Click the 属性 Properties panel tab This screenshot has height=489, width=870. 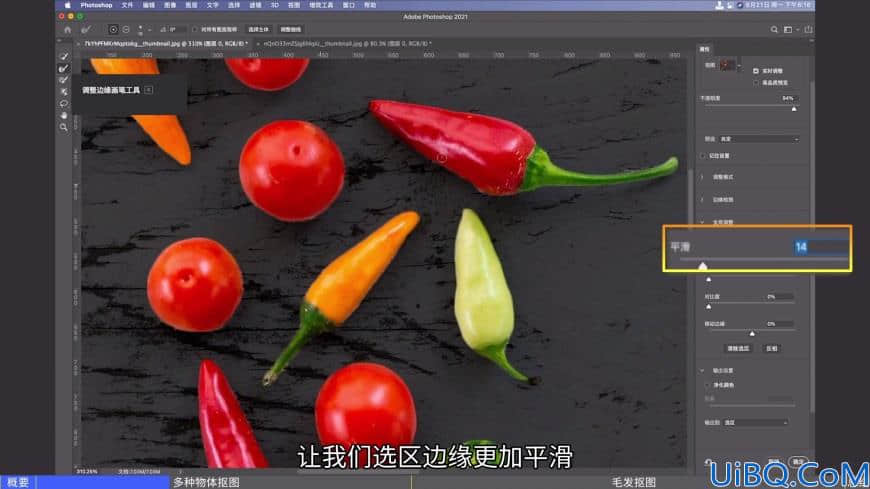point(705,49)
